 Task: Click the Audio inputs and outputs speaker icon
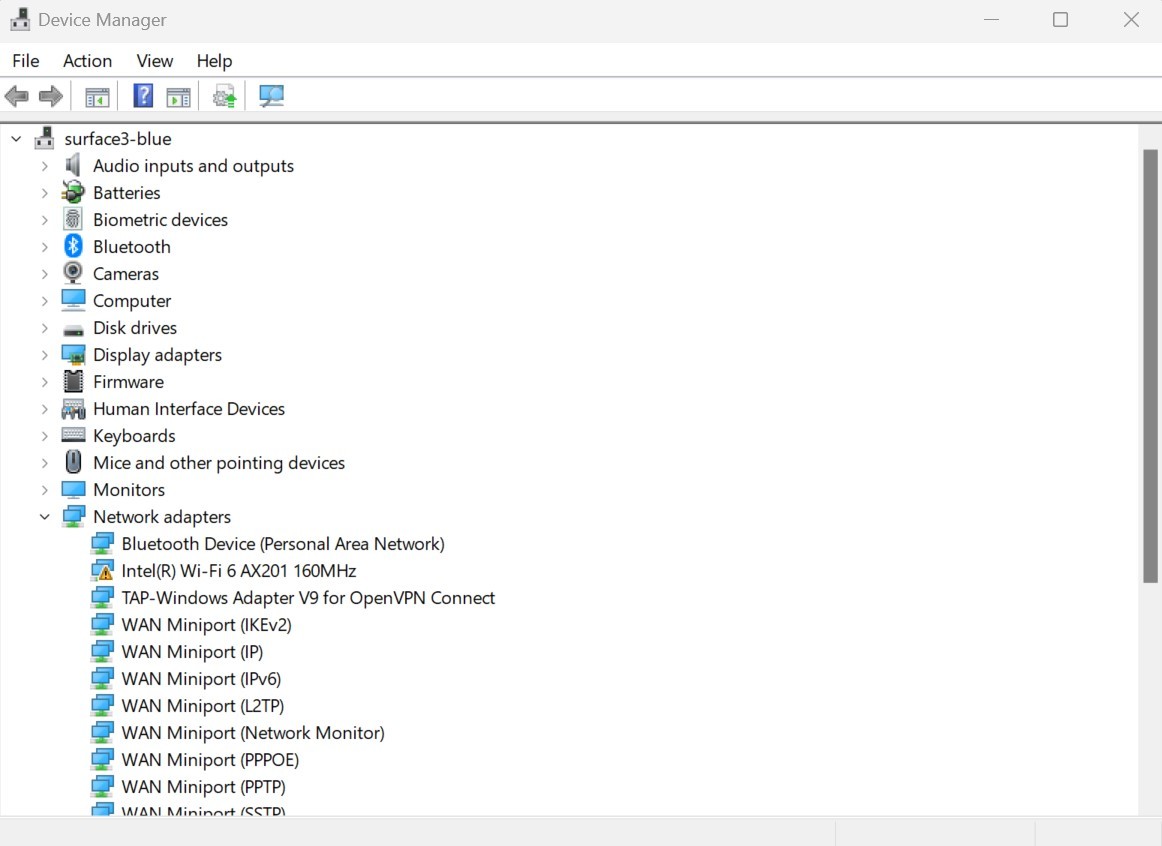(73, 165)
